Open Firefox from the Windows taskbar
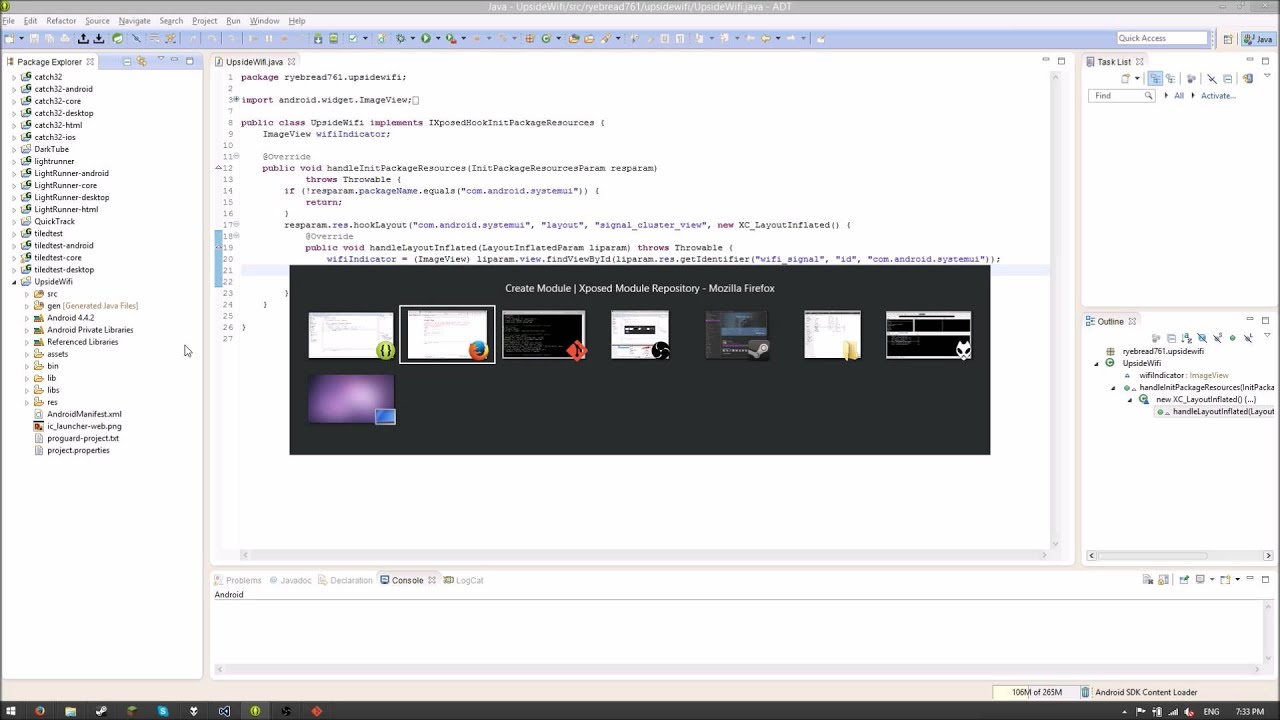1280x720 pixels. (x=40, y=711)
